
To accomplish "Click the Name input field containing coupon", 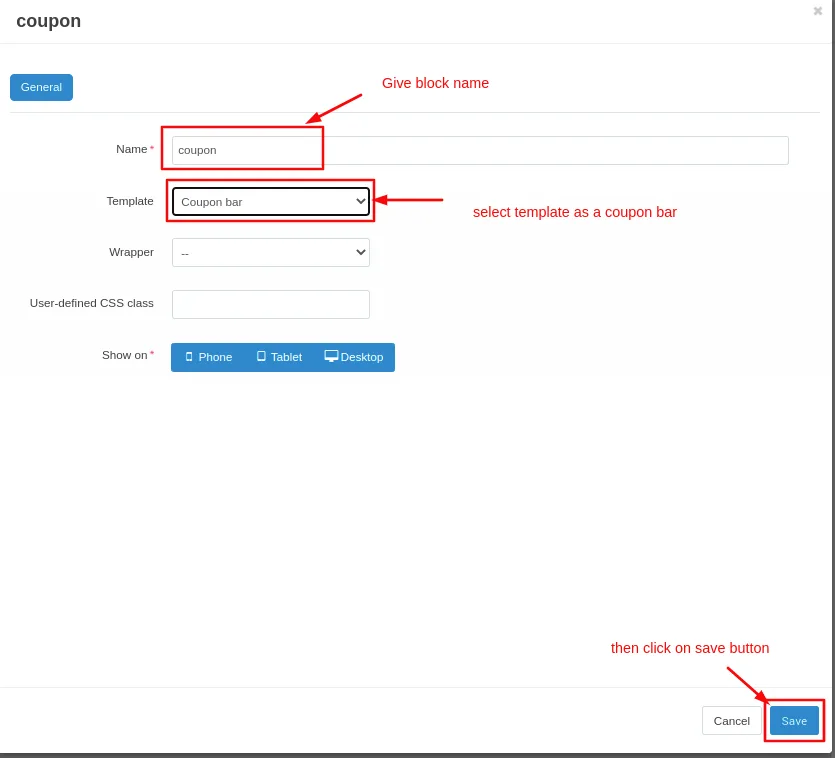I will [480, 150].
